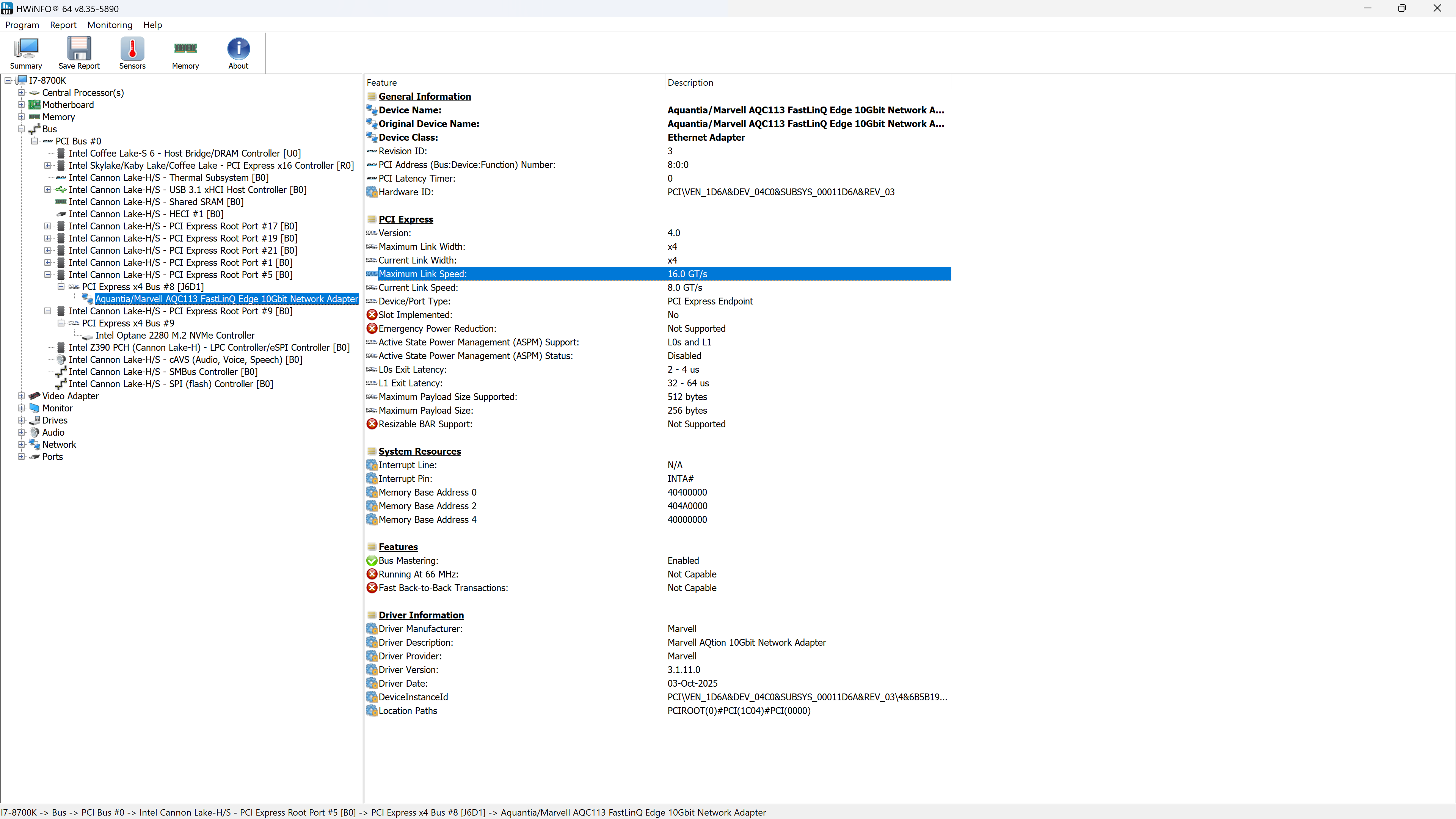Expand the Central Processor(s) node
This screenshot has height=819, width=1456.
click(x=21, y=93)
